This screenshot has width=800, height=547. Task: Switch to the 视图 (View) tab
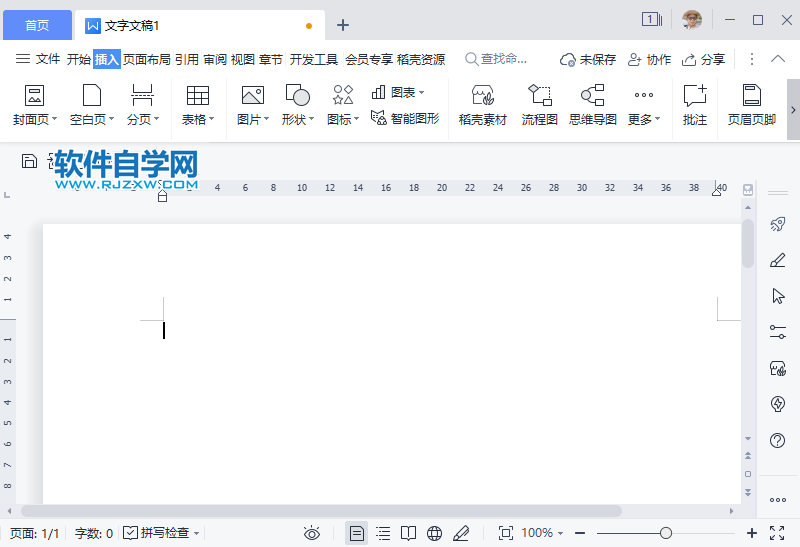tap(243, 59)
